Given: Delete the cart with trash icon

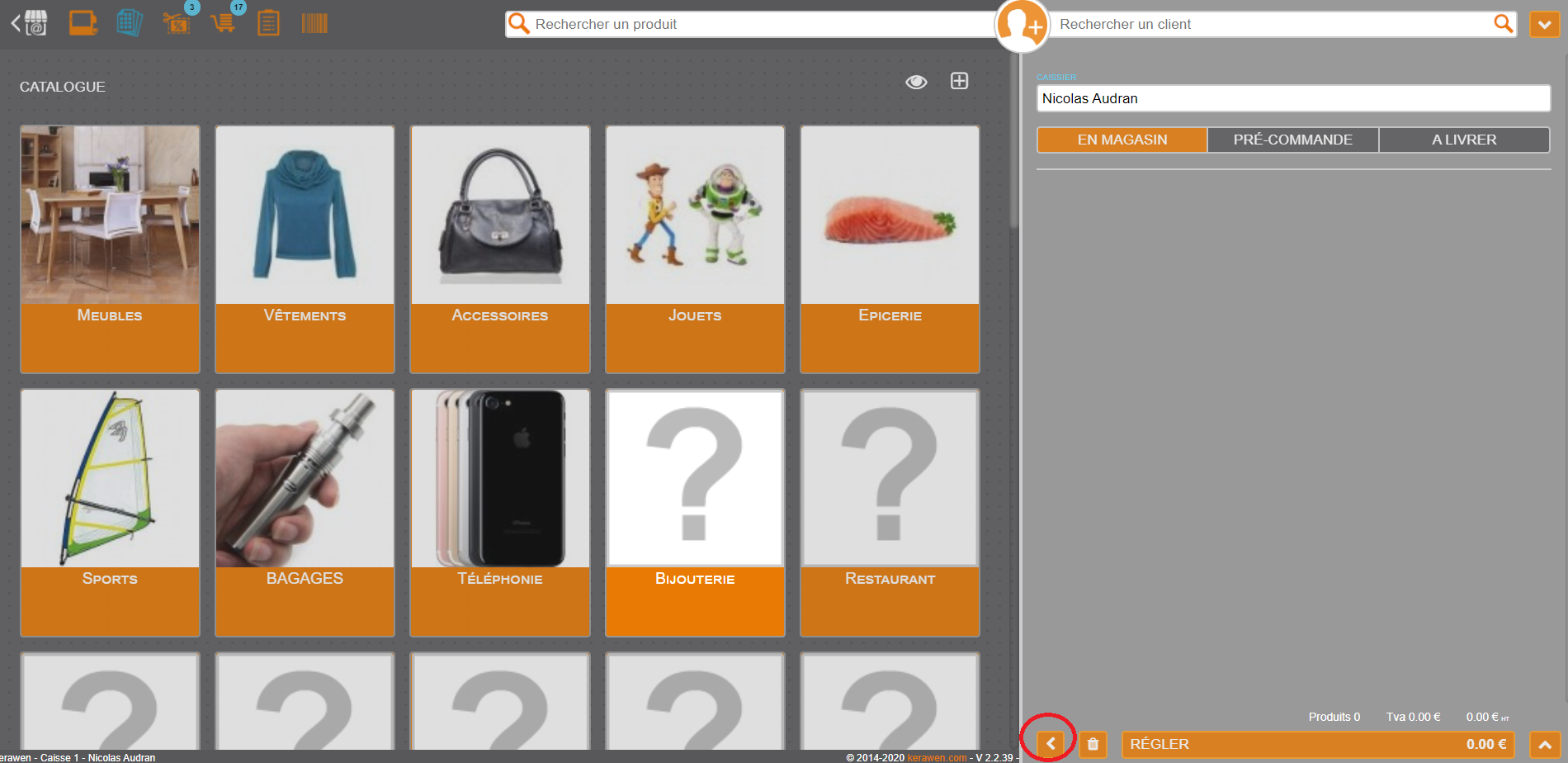Looking at the screenshot, I should [1093, 744].
